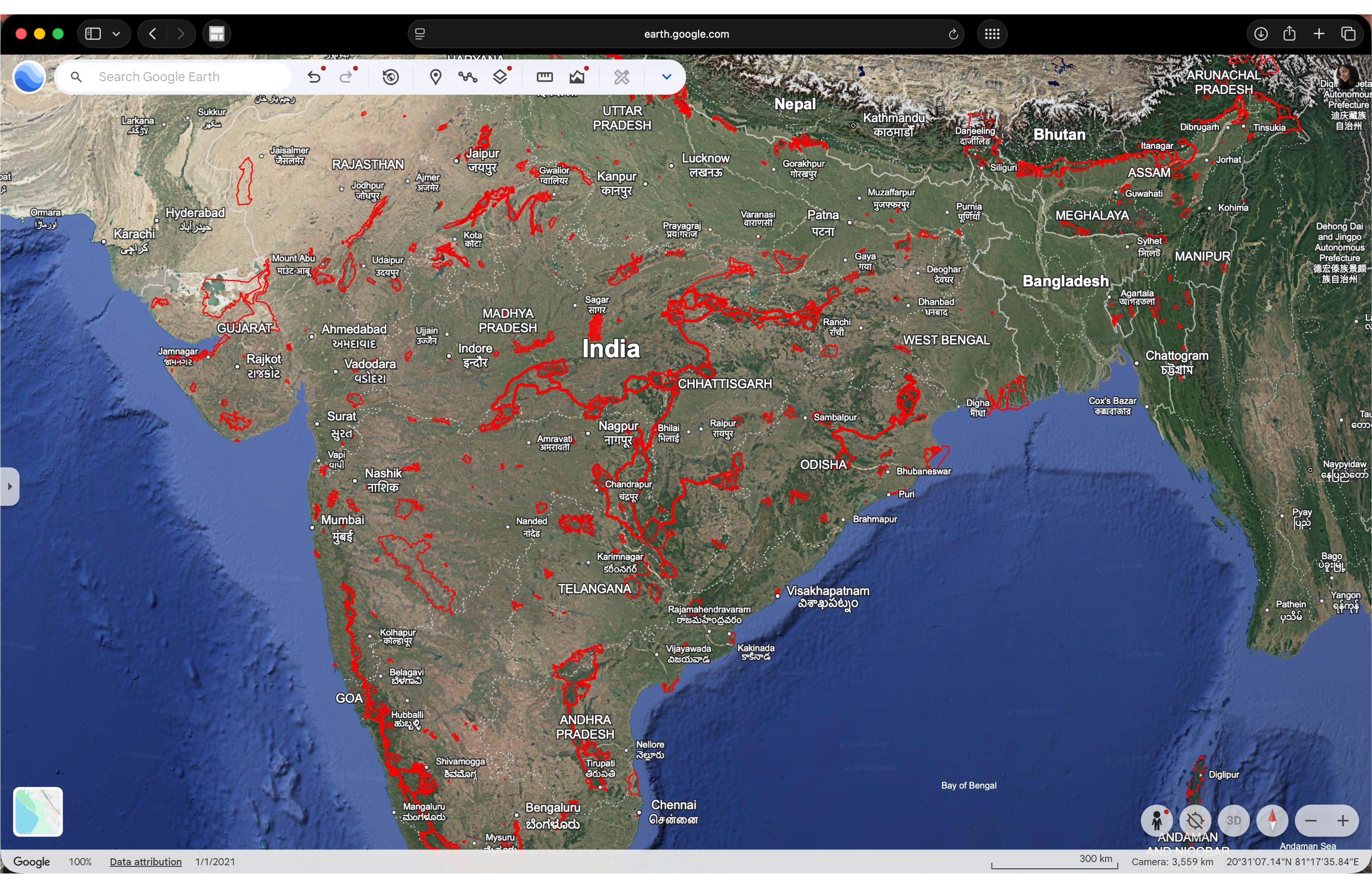Click the compass to reset north
The width and height of the screenshot is (1372, 888).
coord(1272,820)
